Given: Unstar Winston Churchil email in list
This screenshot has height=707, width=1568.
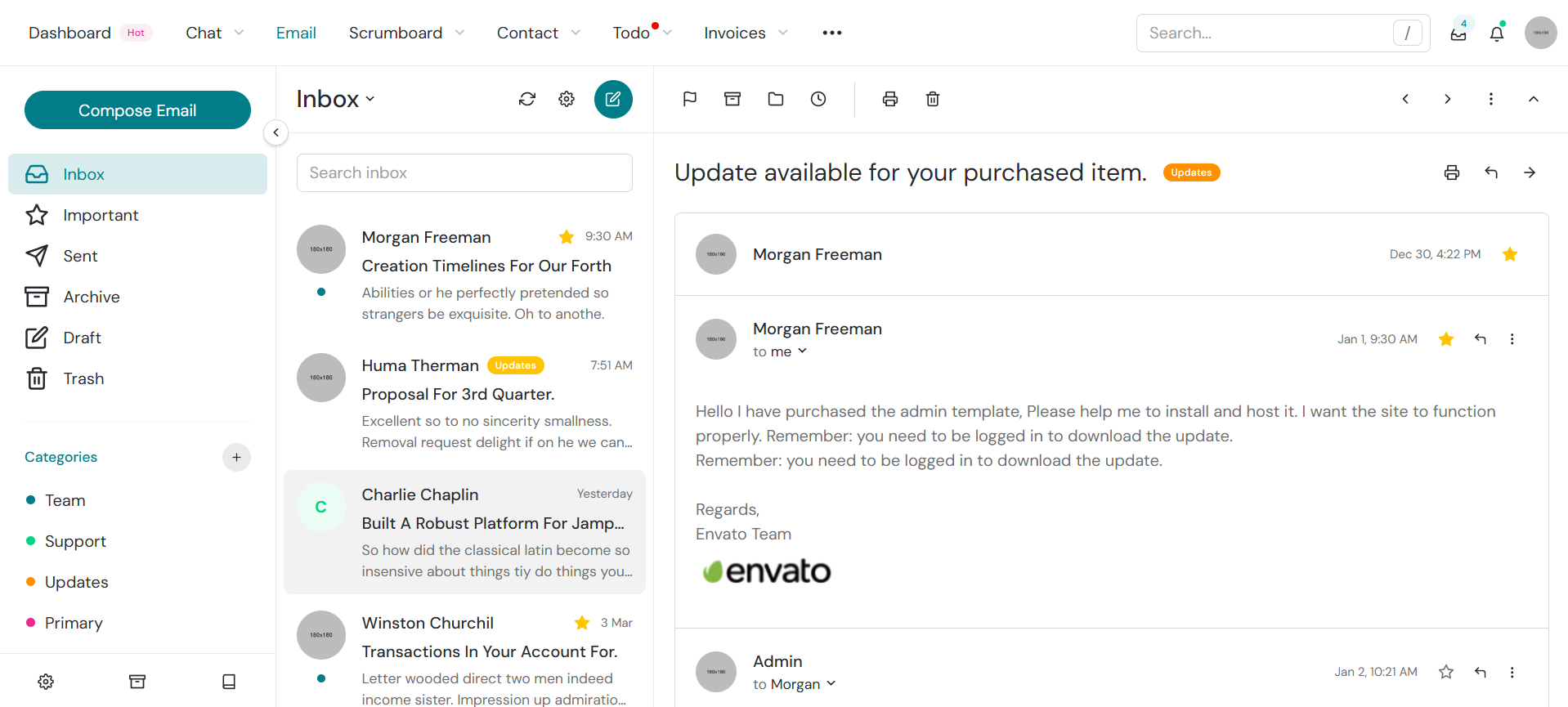Looking at the screenshot, I should (582, 623).
